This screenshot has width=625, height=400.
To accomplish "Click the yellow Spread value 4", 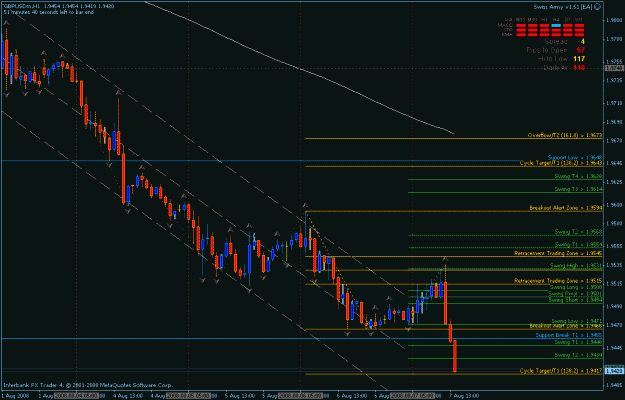I will pyautogui.click(x=582, y=41).
